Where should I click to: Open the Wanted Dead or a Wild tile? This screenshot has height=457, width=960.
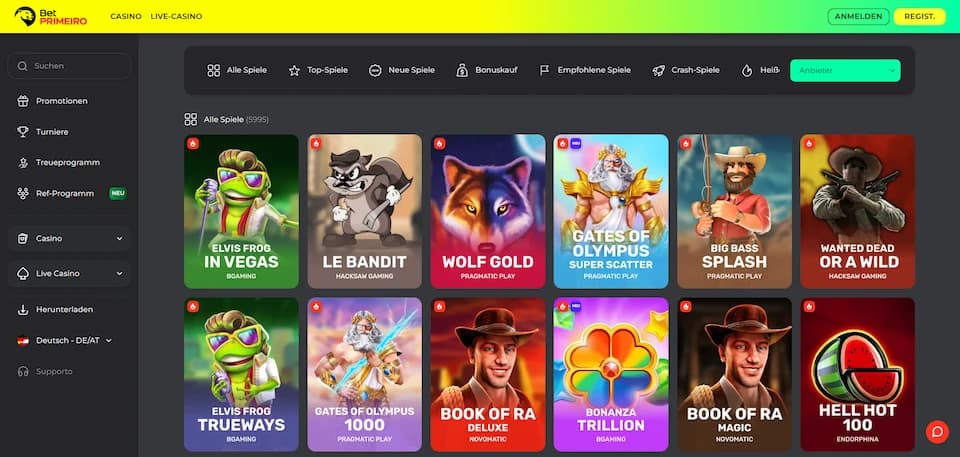[857, 211]
